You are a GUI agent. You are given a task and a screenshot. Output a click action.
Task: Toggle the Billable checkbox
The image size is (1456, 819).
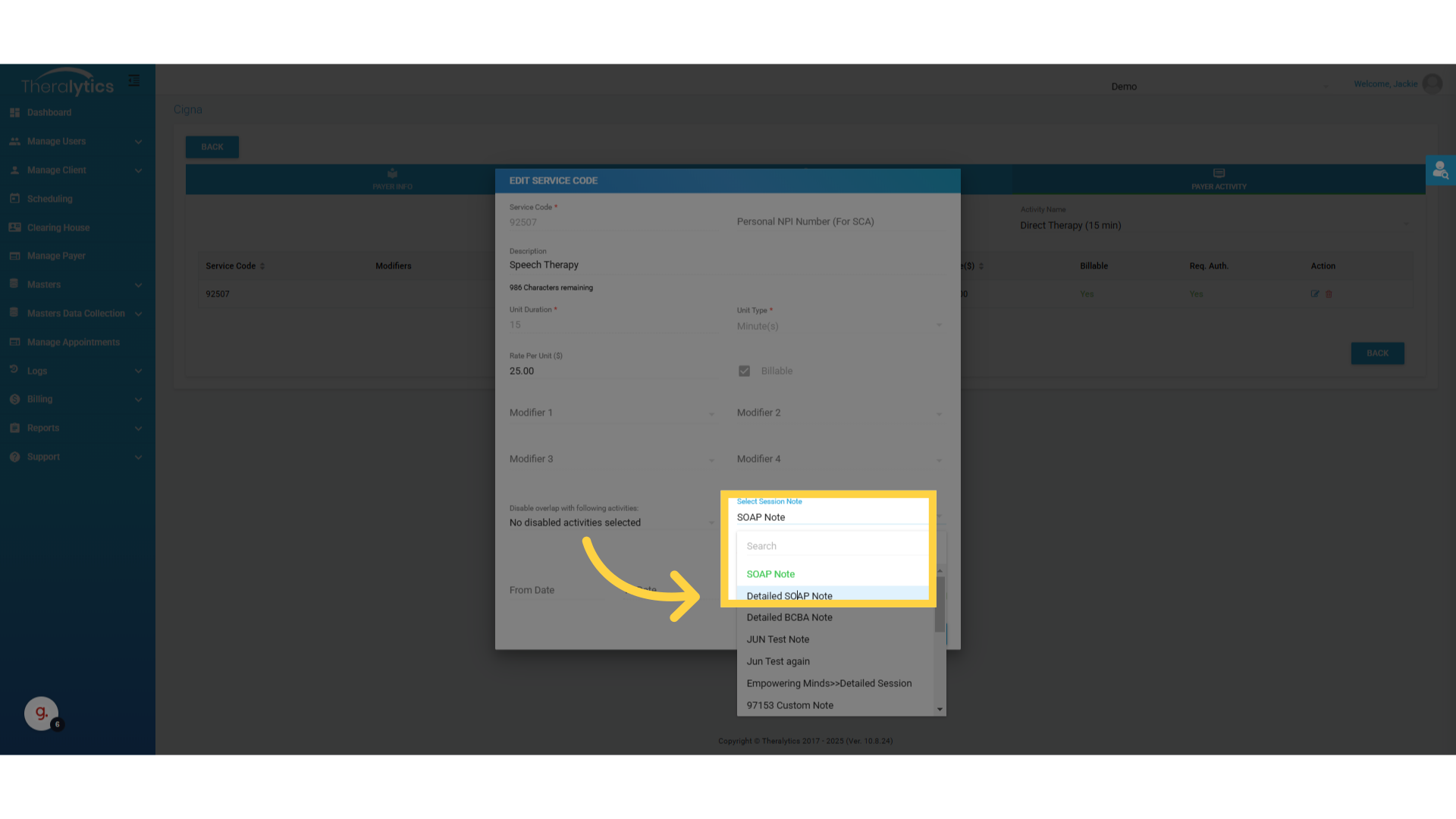click(x=744, y=371)
